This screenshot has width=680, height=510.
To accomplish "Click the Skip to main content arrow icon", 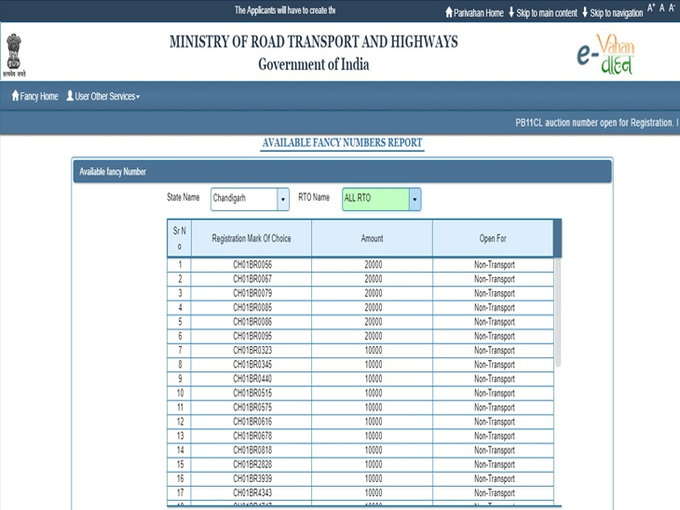I will point(511,13).
